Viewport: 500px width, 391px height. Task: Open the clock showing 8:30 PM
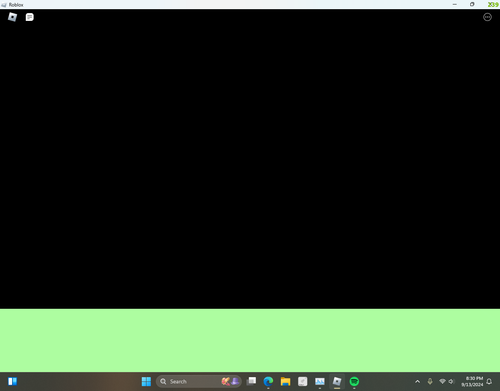pyautogui.click(x=472, y=381)
